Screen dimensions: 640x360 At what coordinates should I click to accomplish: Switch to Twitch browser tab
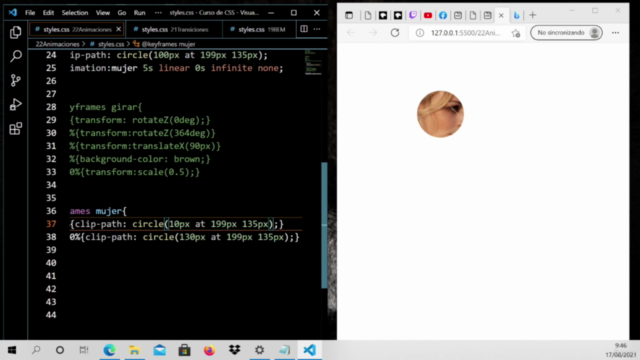(413, 16)
